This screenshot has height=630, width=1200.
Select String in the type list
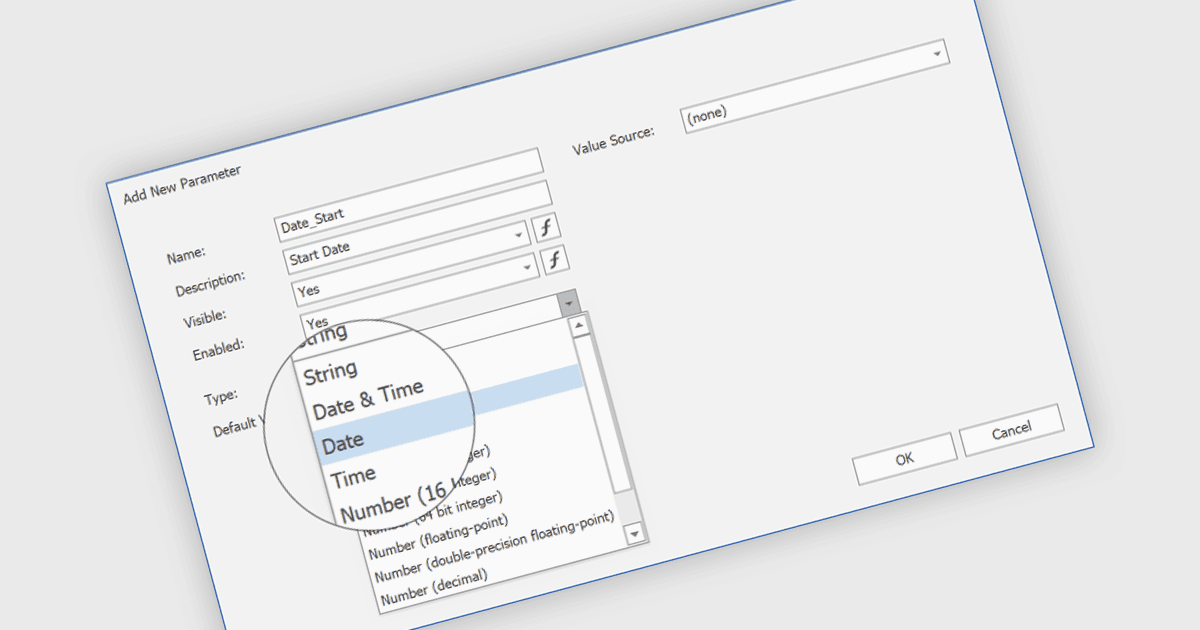click(x=331, y=373)
